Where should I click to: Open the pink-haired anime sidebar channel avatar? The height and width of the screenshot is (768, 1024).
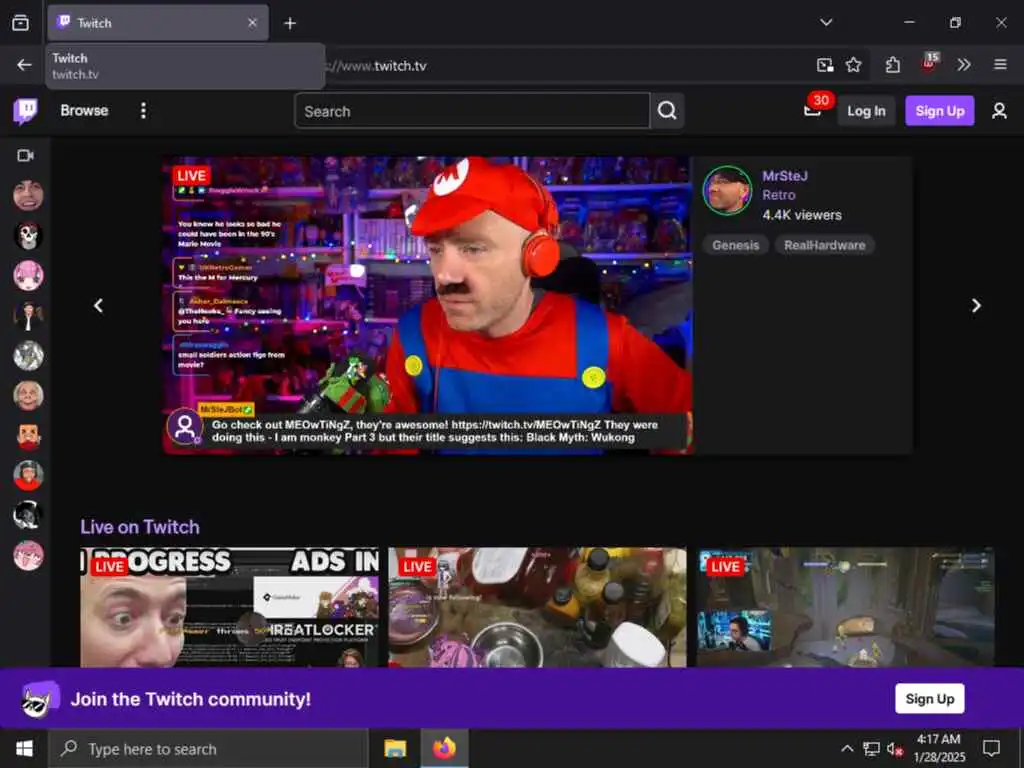pos(28,276)
